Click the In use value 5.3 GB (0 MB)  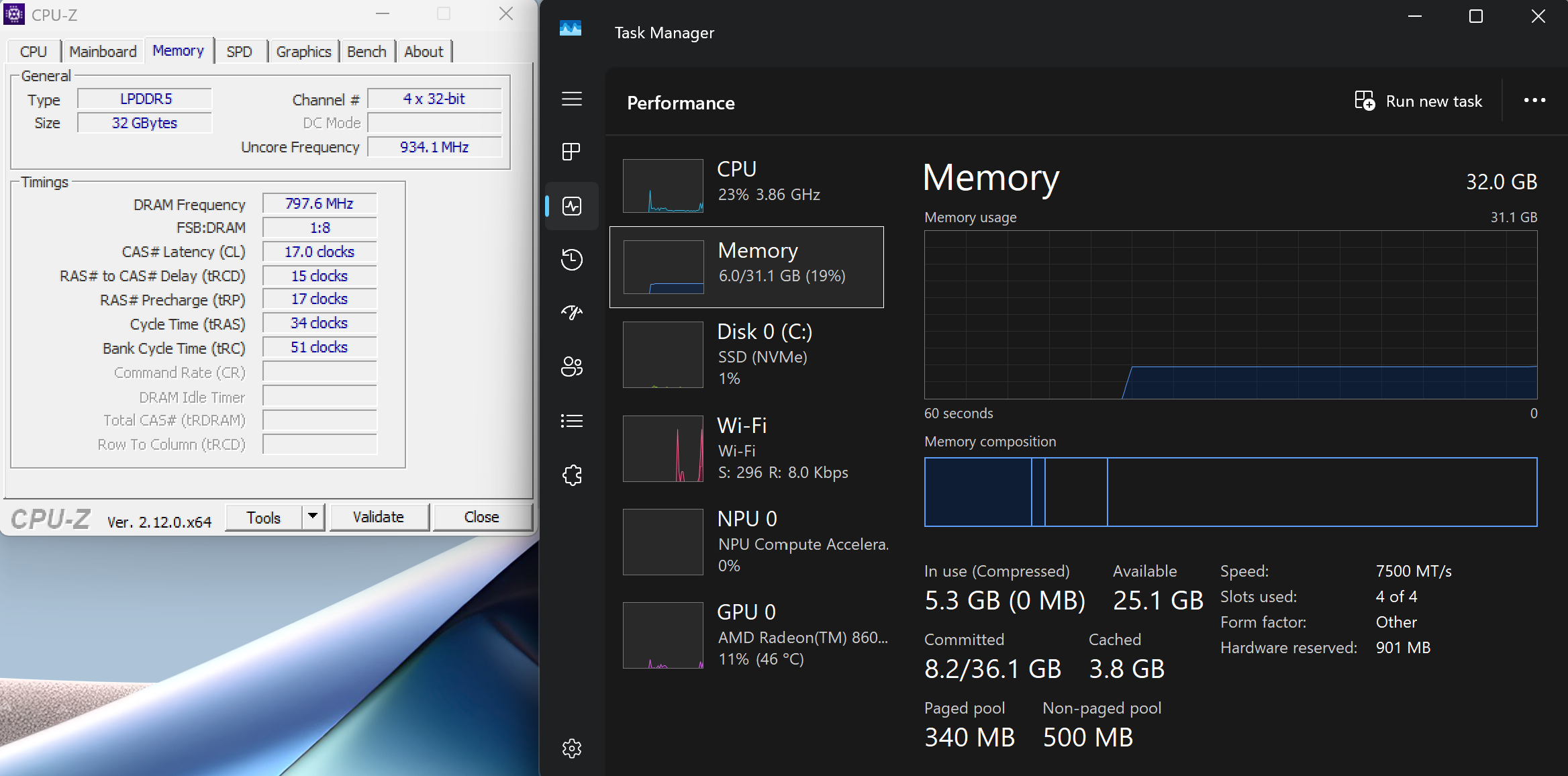pyautogui.click(x=1005, y=601)
